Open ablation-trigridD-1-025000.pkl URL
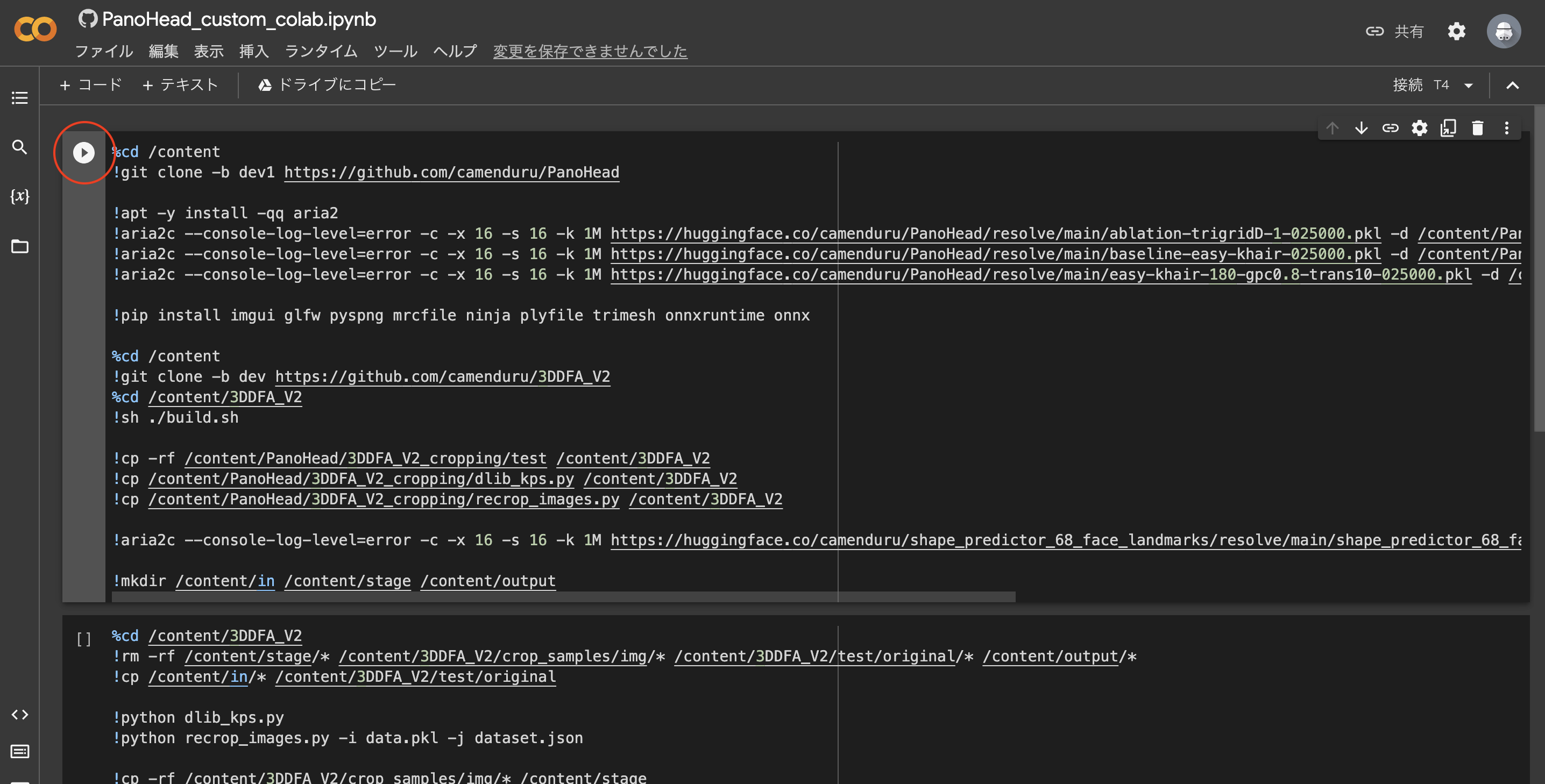Viewport: 1545px width, 784px height. pyautogui.click(x=996, y=234)
